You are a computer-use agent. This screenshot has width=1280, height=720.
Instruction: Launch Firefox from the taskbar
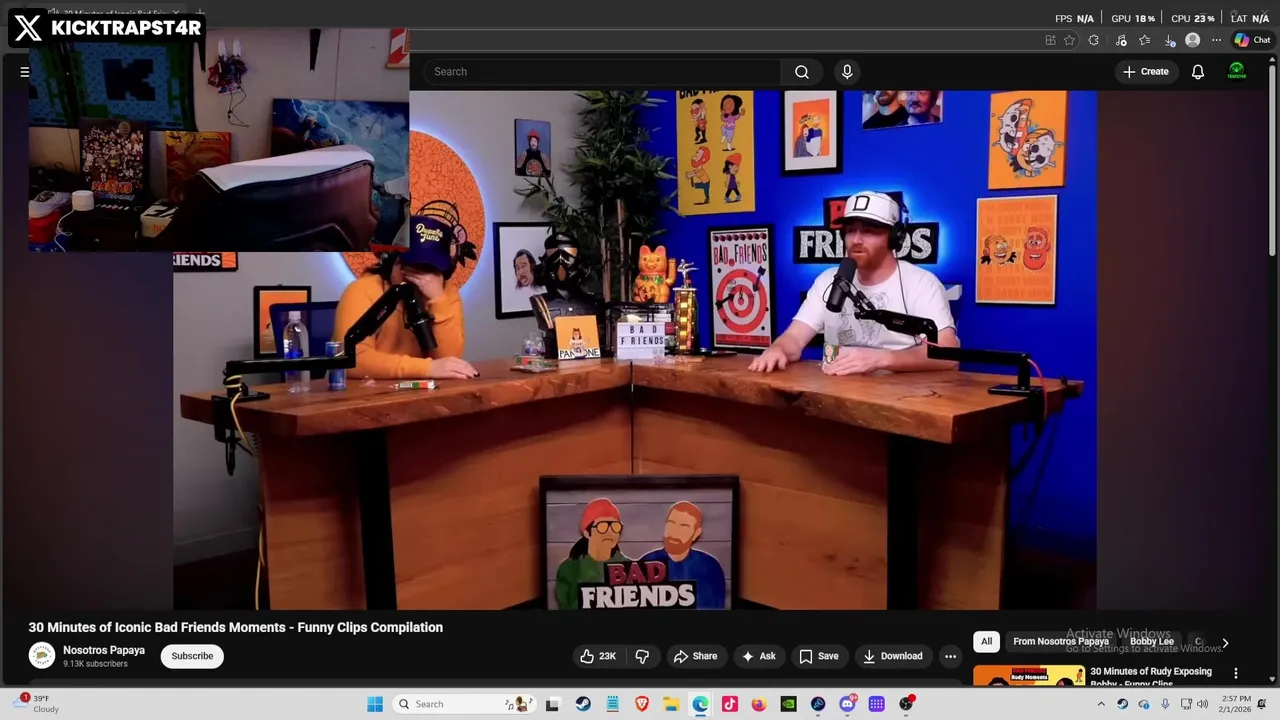(x=759, y=704)
